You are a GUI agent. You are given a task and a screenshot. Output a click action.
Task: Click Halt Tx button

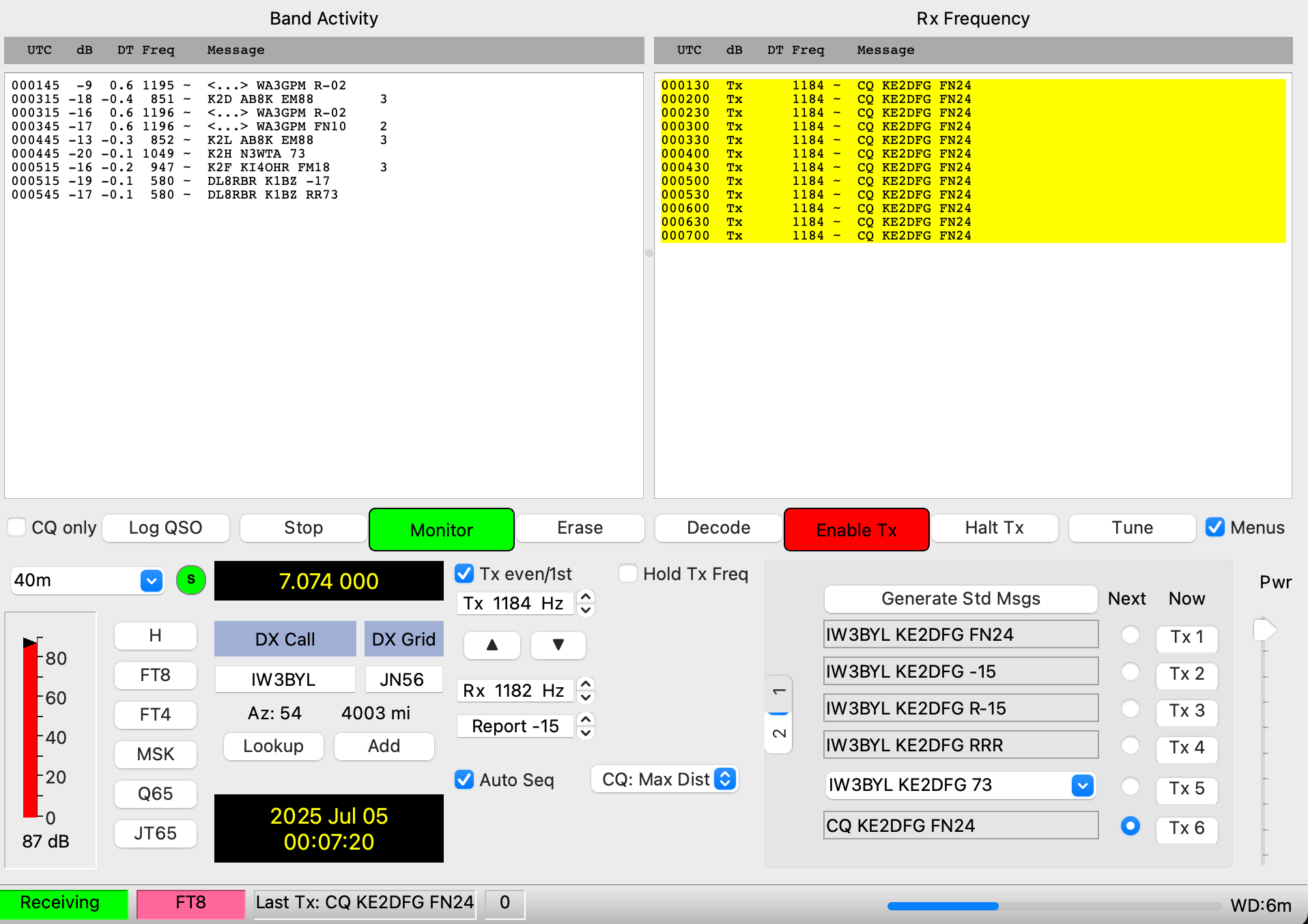pos(995,528)
